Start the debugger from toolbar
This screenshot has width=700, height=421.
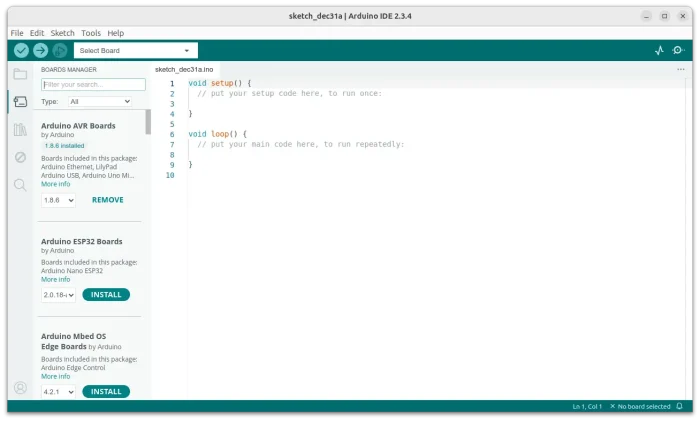(x=59, y=50)
